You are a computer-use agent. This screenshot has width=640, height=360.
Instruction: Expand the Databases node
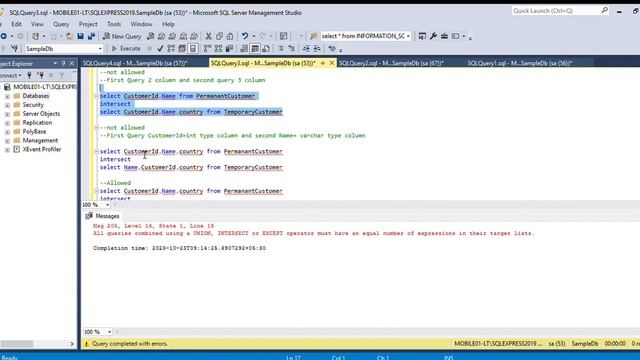point(7,96)
